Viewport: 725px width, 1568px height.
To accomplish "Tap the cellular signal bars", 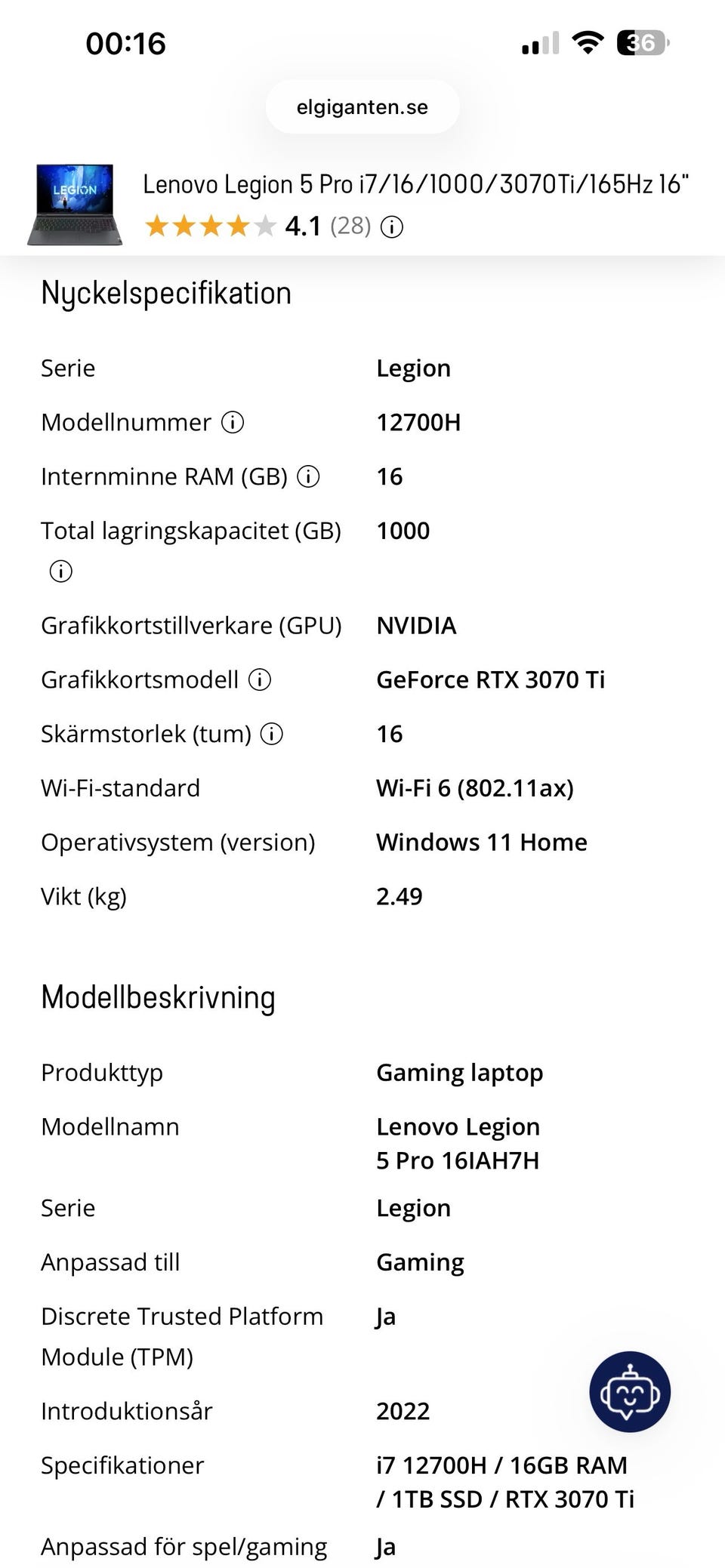I will click(541, 43).
